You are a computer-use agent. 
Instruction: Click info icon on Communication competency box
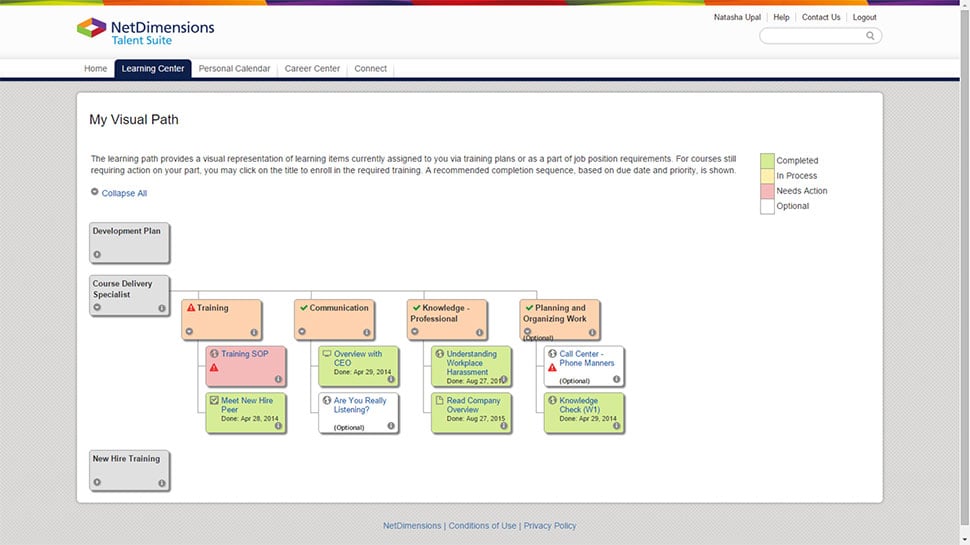click(x=366, y=332)
